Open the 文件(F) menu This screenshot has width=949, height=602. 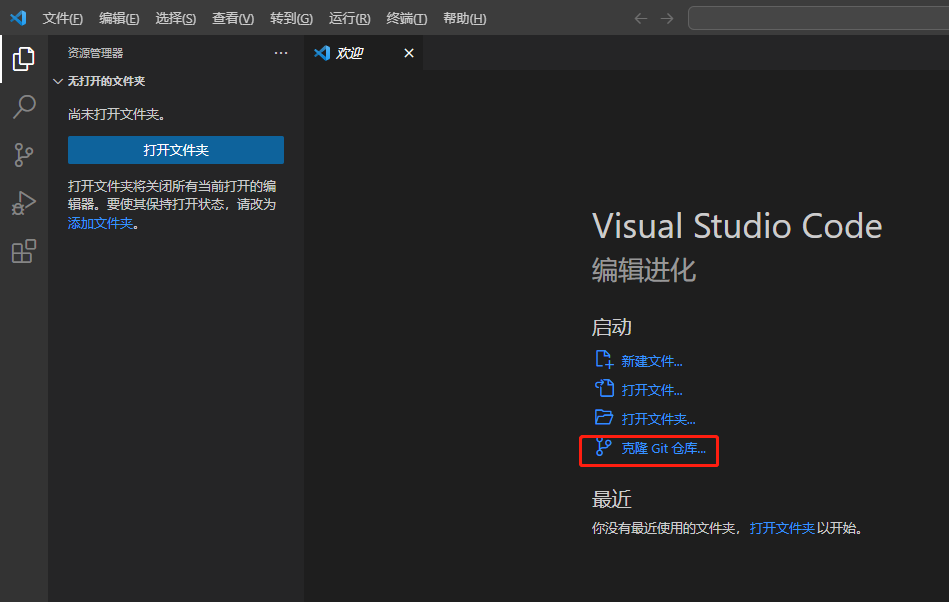point(62,19)
